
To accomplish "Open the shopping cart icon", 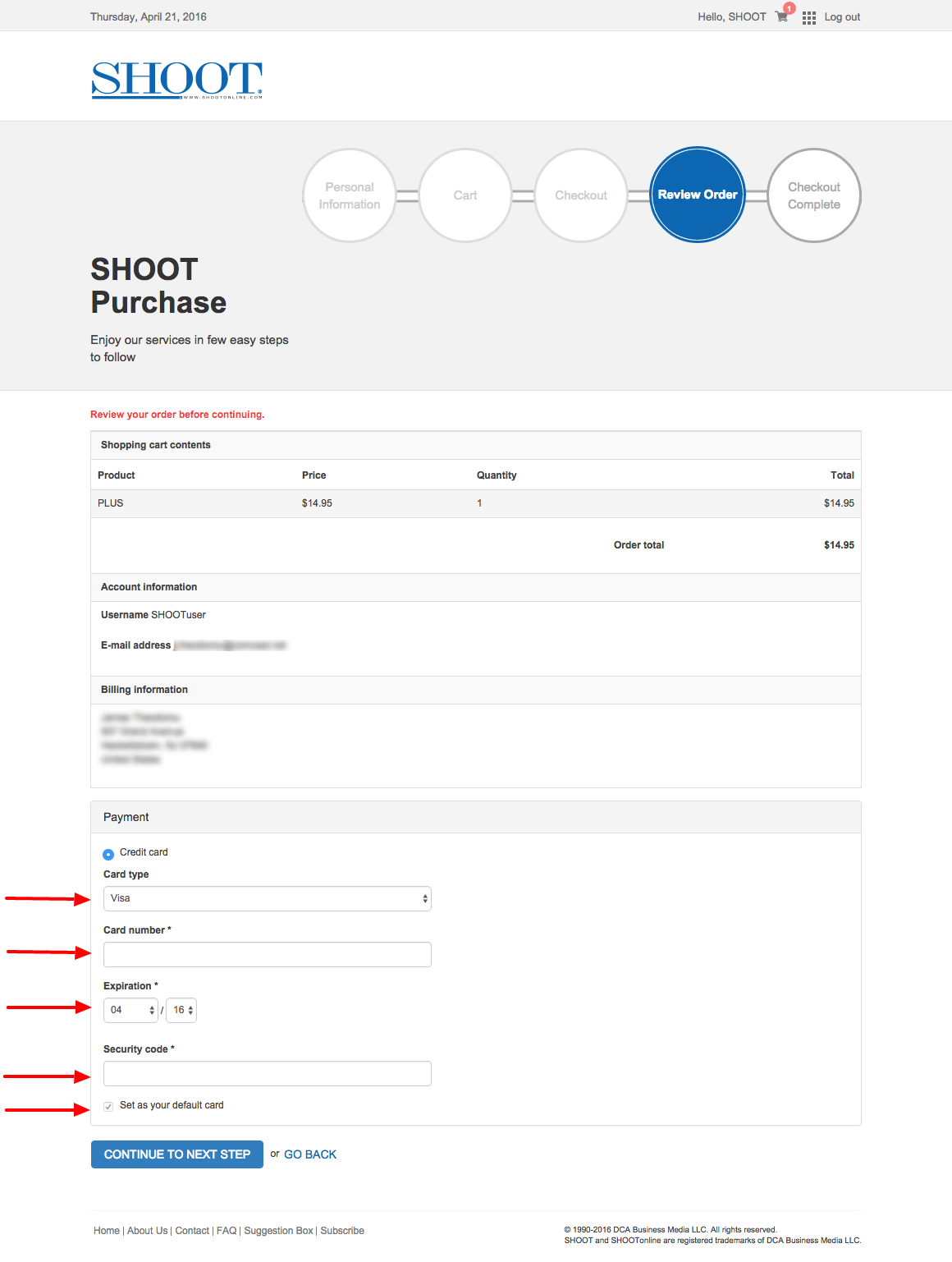I will coord(781,17).
